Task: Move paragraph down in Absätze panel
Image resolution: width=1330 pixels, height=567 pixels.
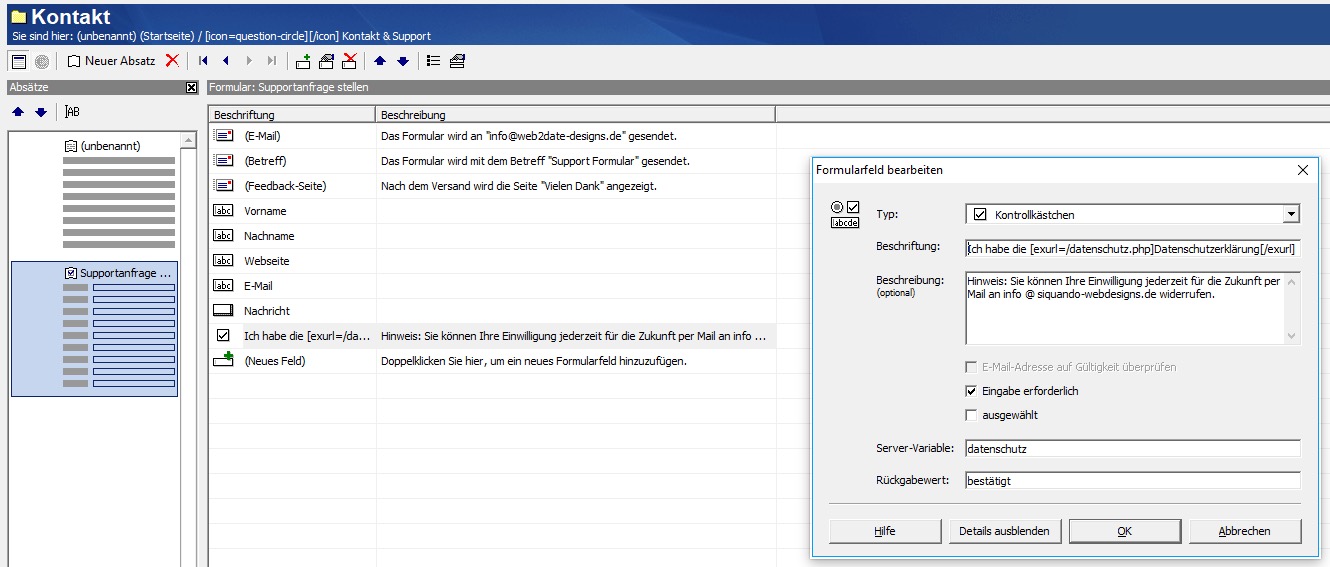Action: (41, 112)
